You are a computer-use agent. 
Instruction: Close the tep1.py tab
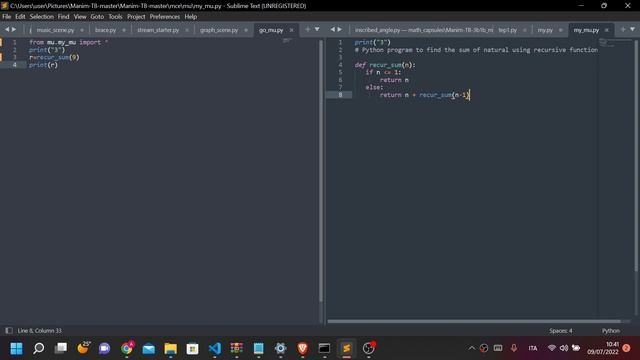524,30
